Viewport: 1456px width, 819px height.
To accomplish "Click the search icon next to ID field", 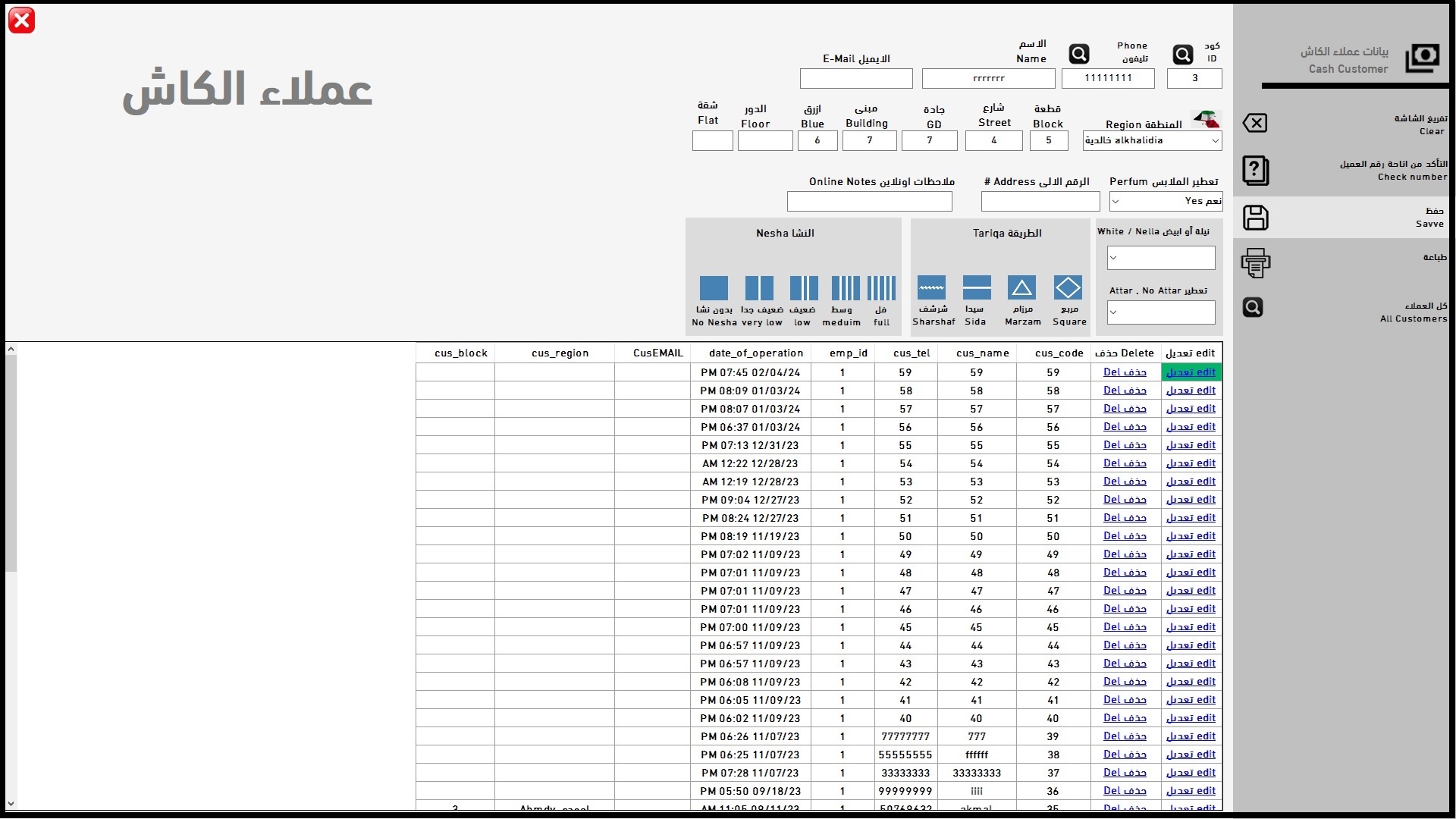I will 1182,55.
